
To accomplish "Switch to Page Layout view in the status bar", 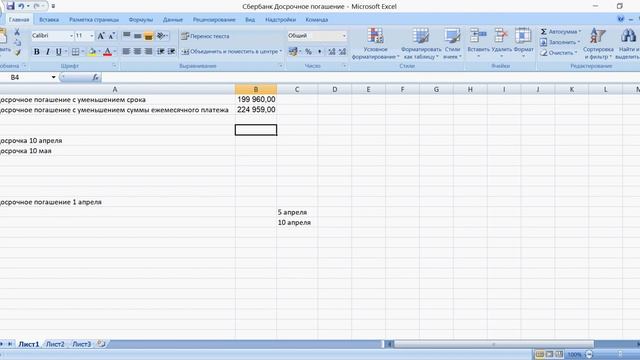I will (549, 354).
